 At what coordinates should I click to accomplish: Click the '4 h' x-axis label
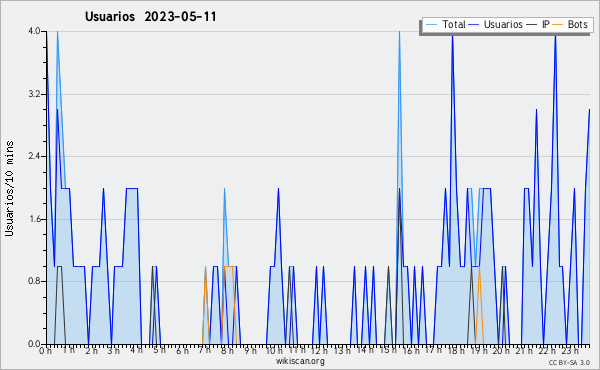pos(137,350)
